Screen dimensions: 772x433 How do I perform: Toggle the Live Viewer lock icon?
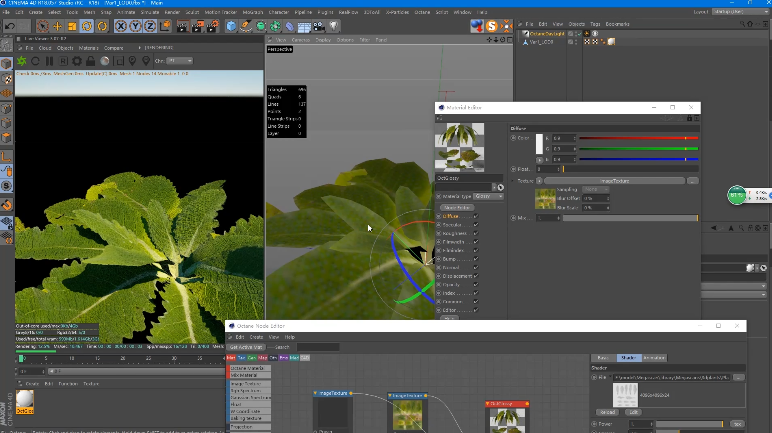pos(91,61)
